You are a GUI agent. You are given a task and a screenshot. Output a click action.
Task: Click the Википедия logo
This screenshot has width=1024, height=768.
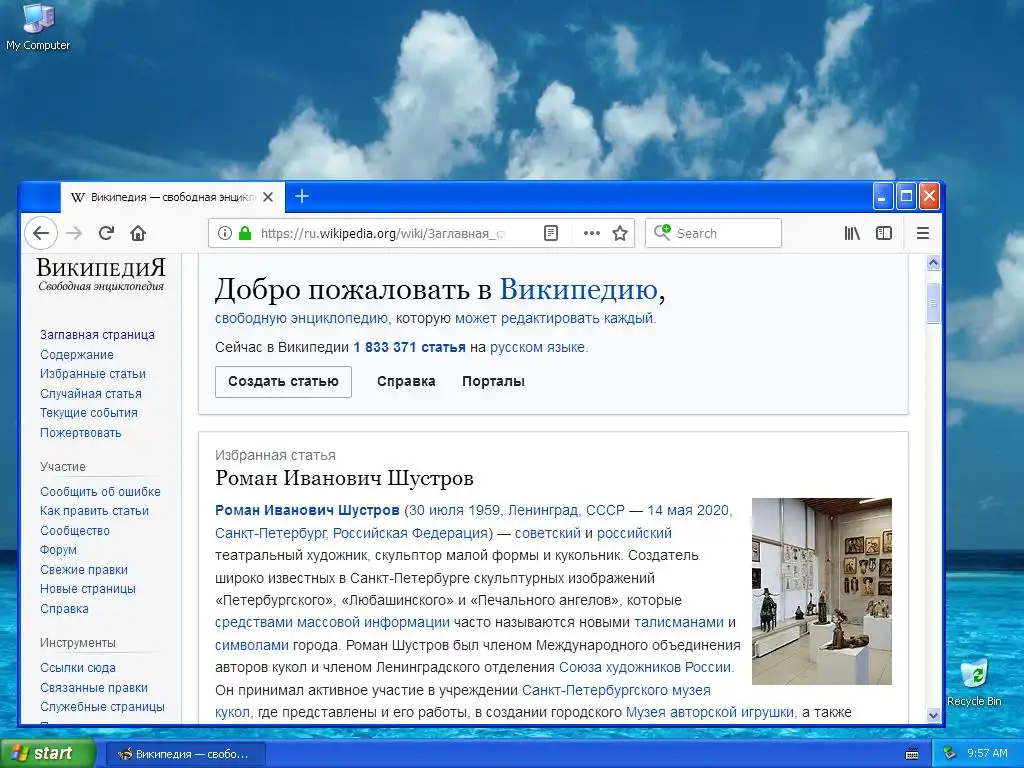pos(101,274)
